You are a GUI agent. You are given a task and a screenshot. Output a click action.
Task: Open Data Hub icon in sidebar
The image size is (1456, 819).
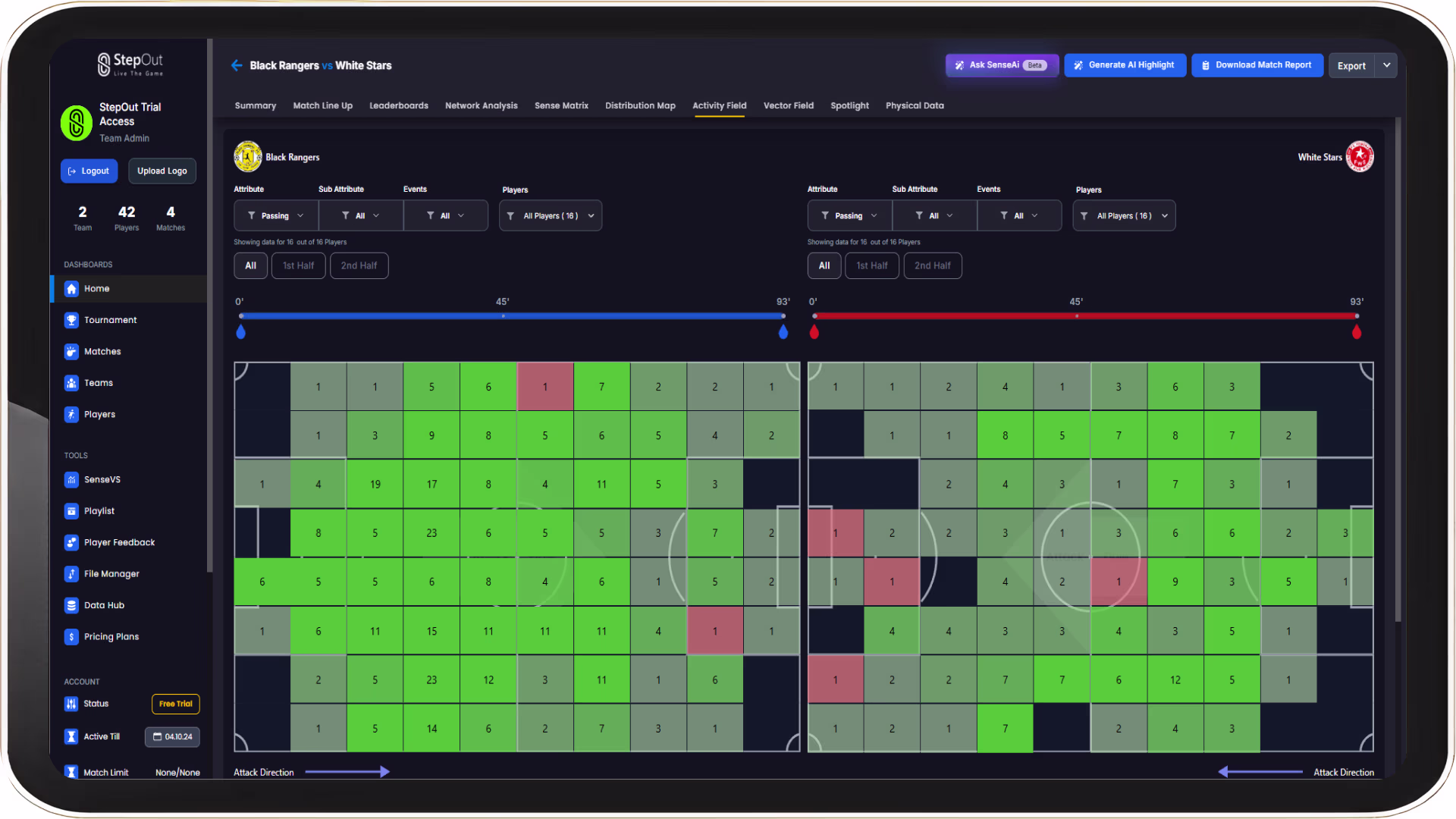pyautogui.click(x=71, y=606)
